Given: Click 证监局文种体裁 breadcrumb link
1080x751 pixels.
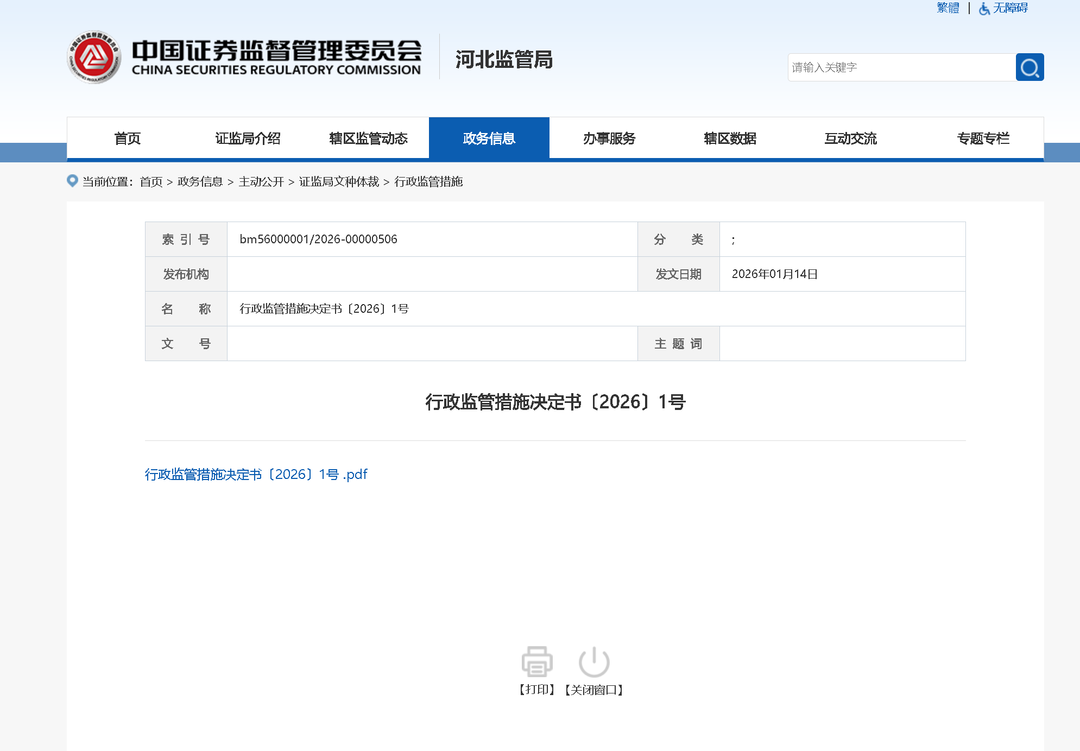Looking at the screenshot, I should tap(339, 182).
